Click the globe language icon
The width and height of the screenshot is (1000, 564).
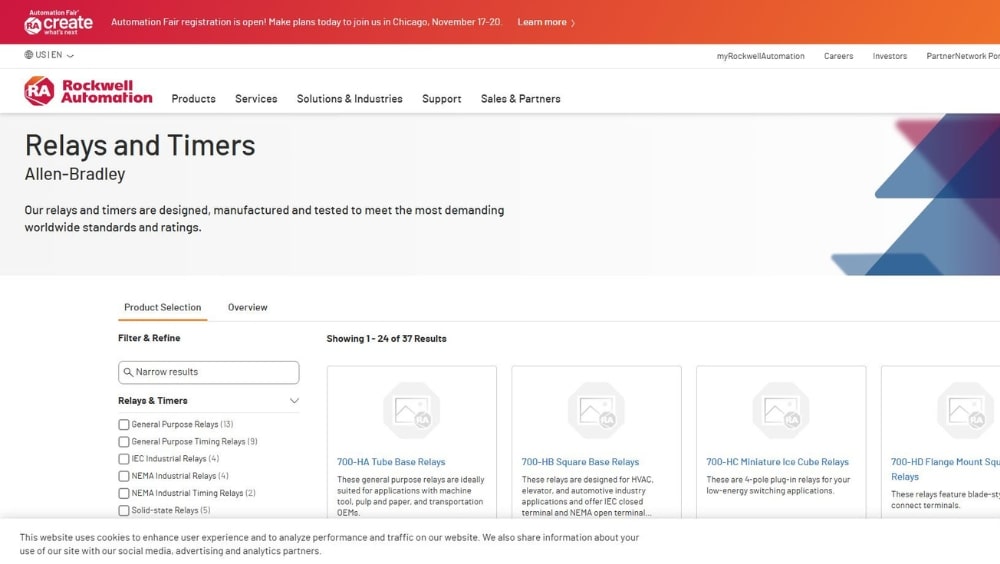point(29,55)
